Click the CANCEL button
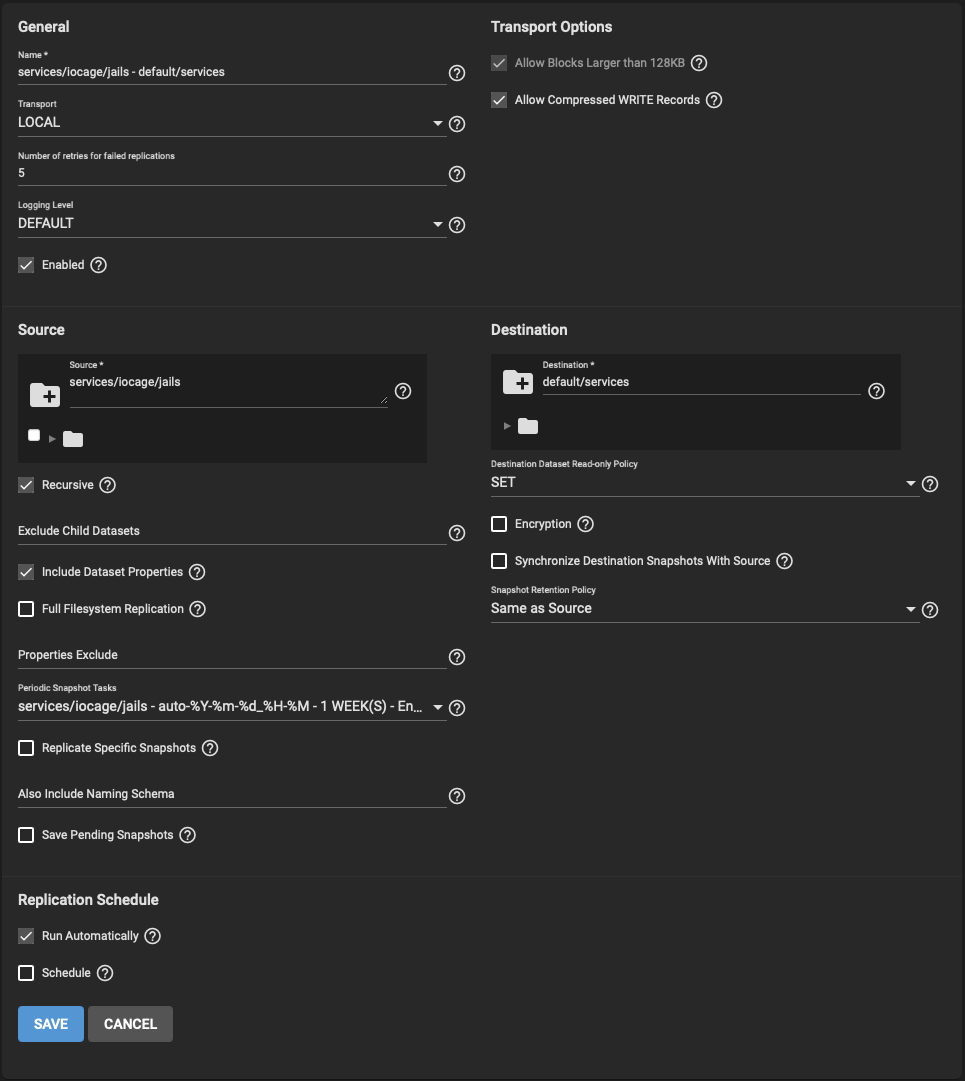Viewport: 965px width, 1081px height. (x=130, y=1024)
